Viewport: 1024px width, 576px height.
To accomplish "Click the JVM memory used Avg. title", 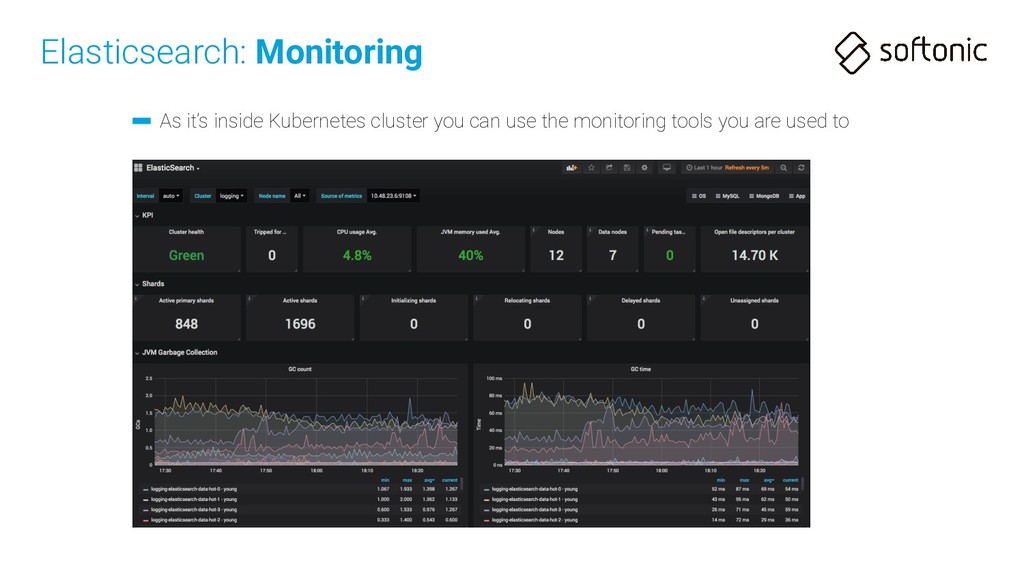I will click(x=470, y=232).
